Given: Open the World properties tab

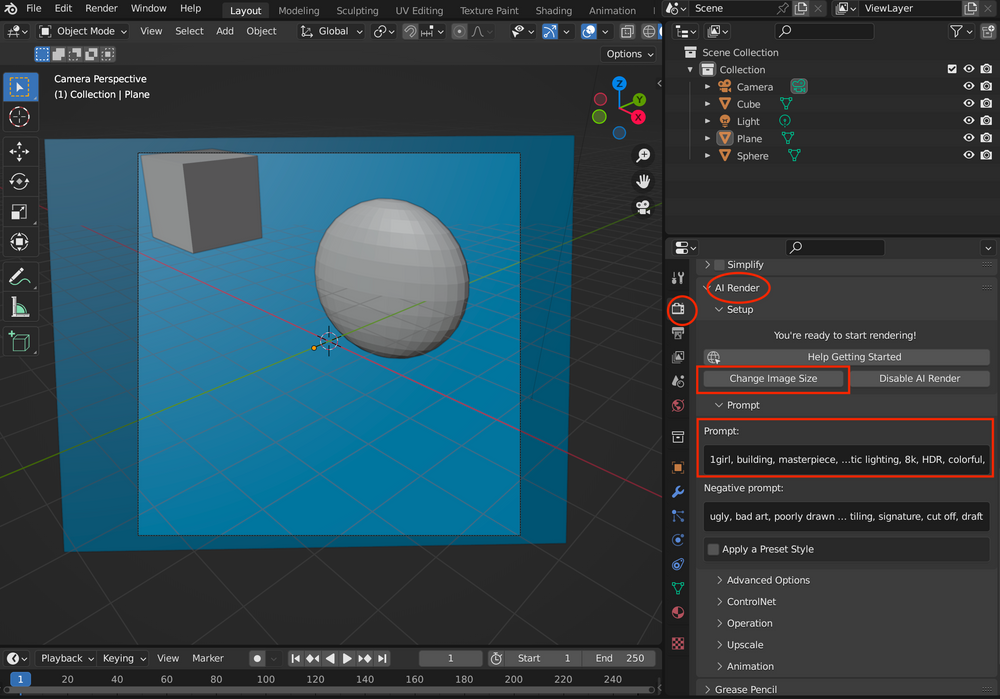Looking at the screenshot, I should 678,406.
